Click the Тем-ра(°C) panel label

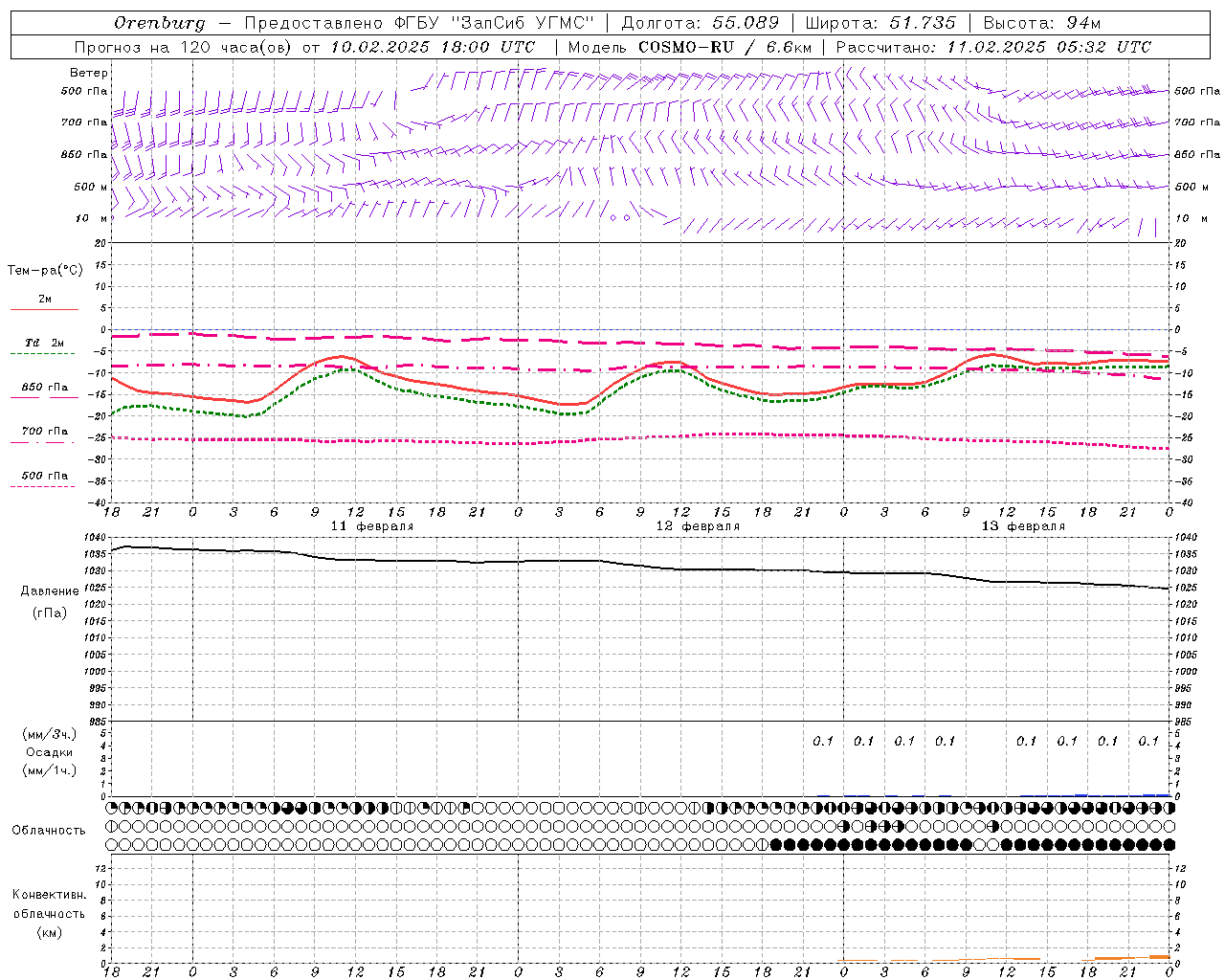45,271
